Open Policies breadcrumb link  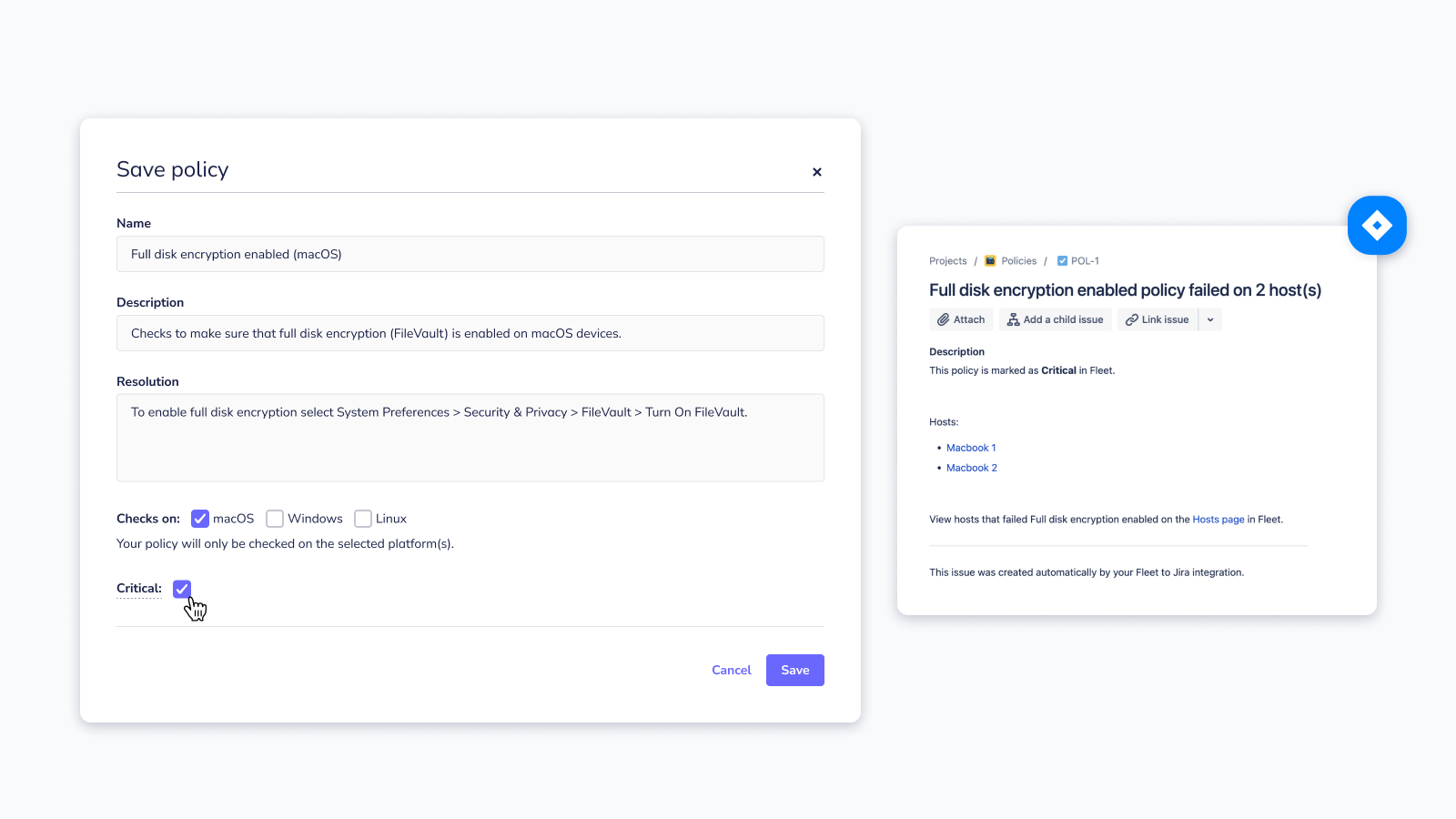click(x=1019, y=261)
